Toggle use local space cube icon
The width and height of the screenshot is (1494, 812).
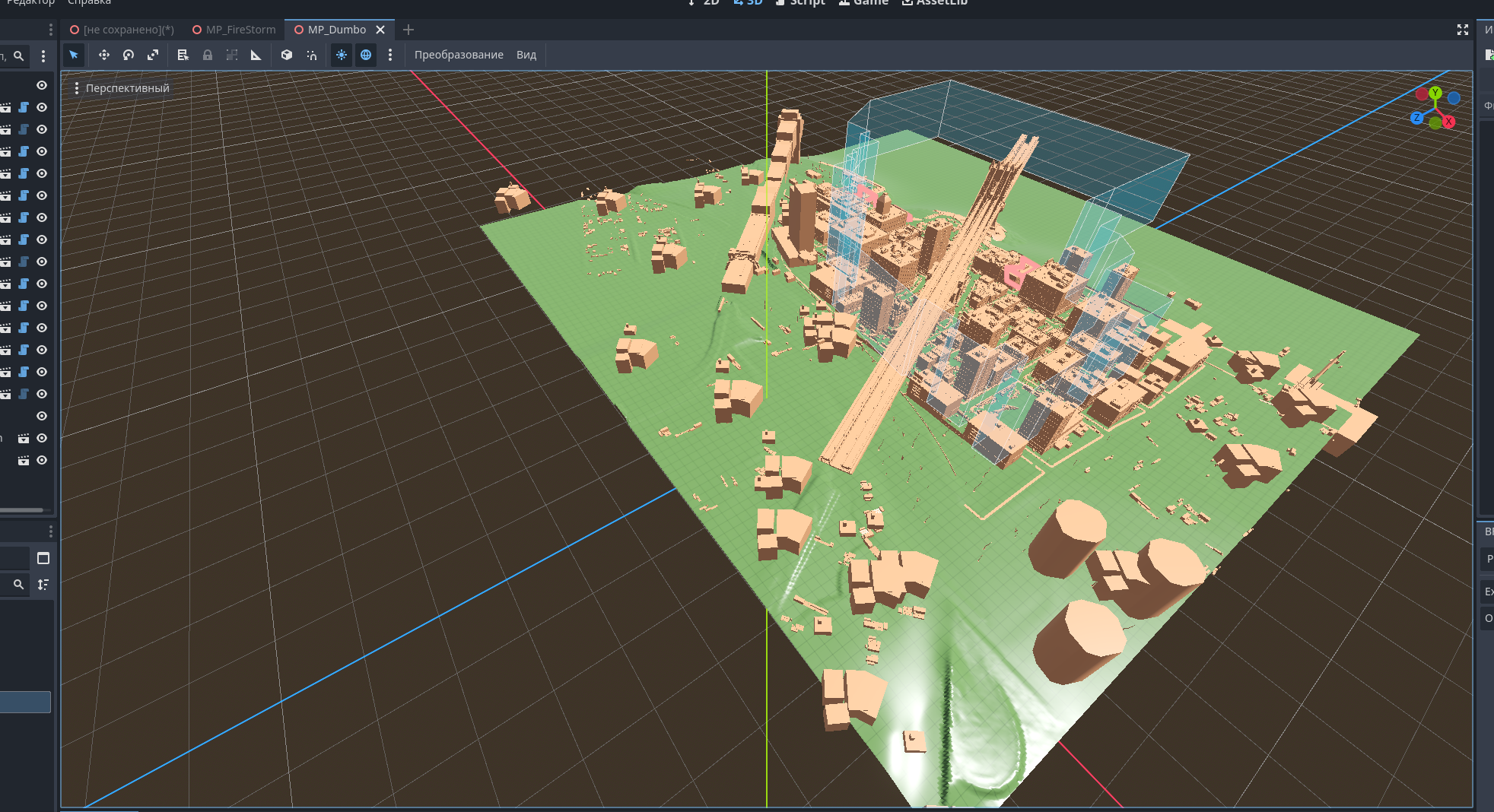pos(287,55)
